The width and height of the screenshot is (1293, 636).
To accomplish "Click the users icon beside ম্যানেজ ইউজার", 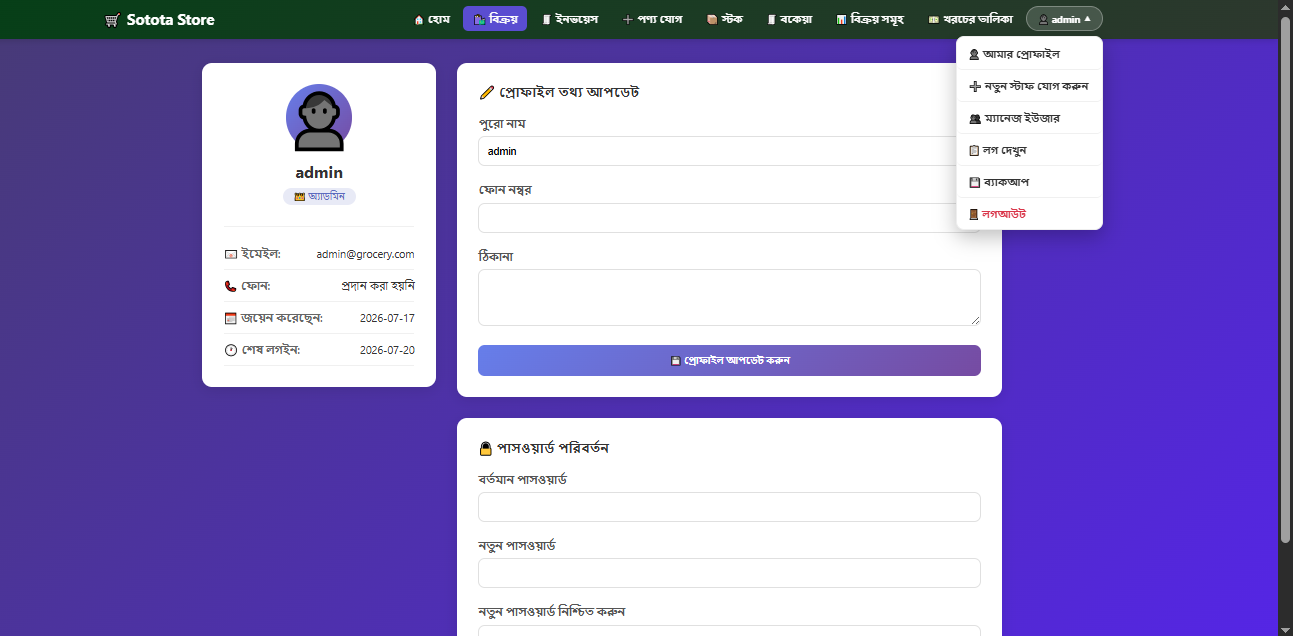I will [975, 119].
